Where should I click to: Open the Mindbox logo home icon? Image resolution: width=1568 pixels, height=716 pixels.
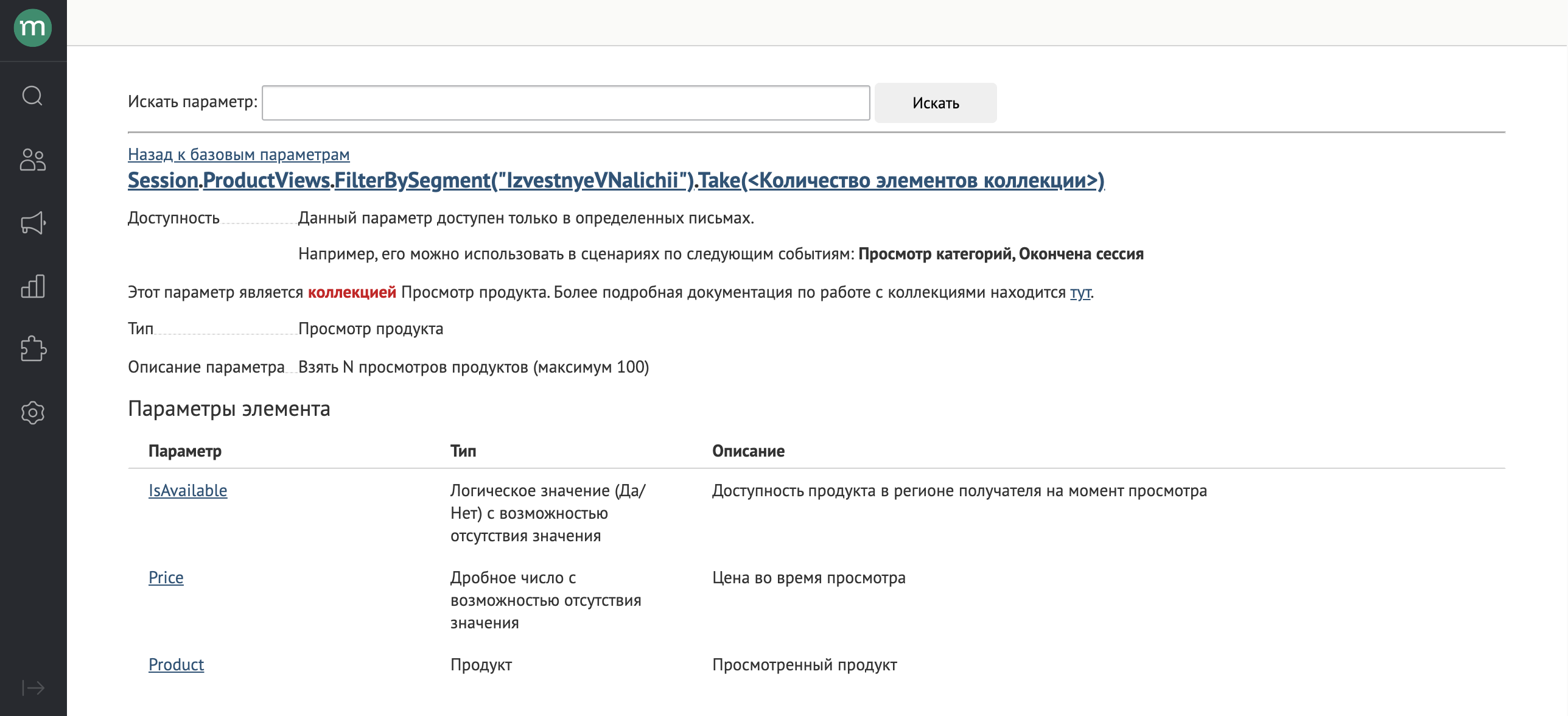click(33, 28)
